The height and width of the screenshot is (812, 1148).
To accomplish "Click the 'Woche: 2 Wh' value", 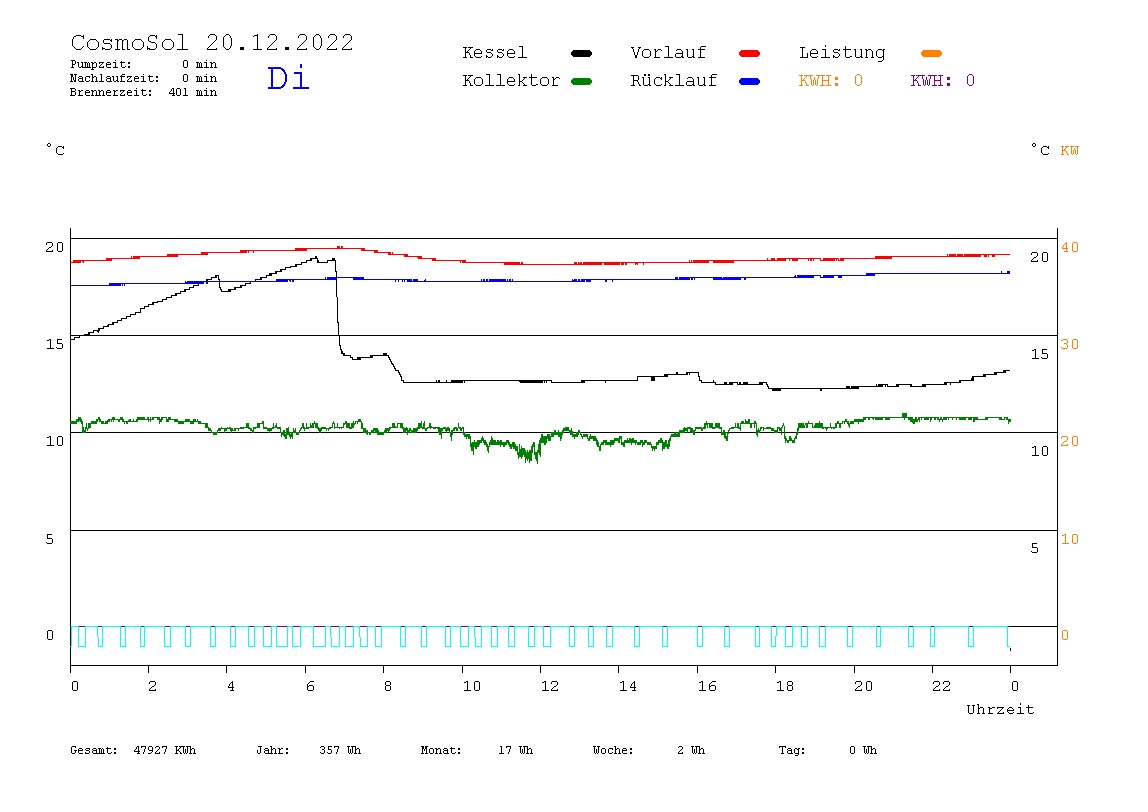I will pyautogui.click(x=649, y=750).
